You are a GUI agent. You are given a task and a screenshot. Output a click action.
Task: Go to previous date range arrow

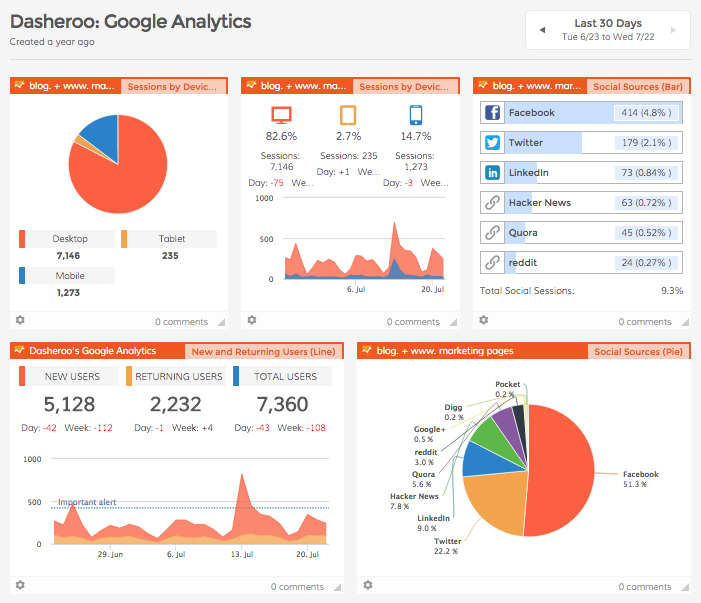[x=542, y=30]
